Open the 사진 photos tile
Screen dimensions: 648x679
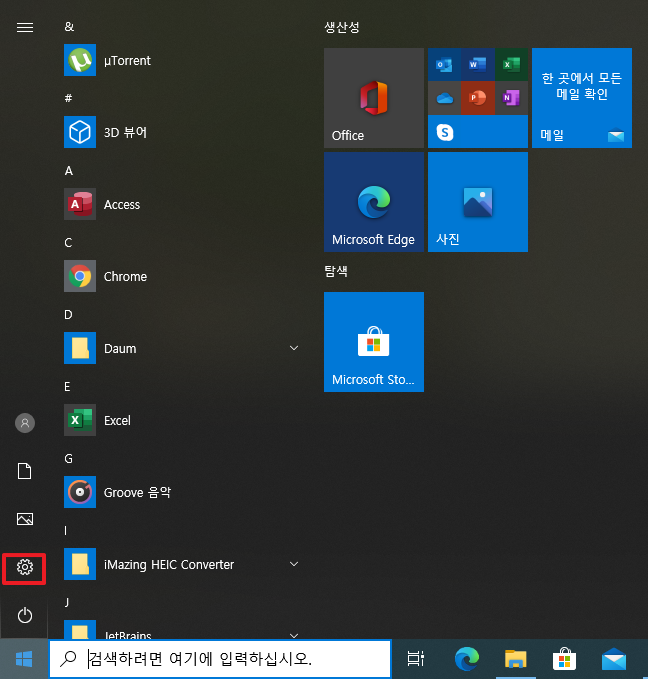(x=478, y=202)
